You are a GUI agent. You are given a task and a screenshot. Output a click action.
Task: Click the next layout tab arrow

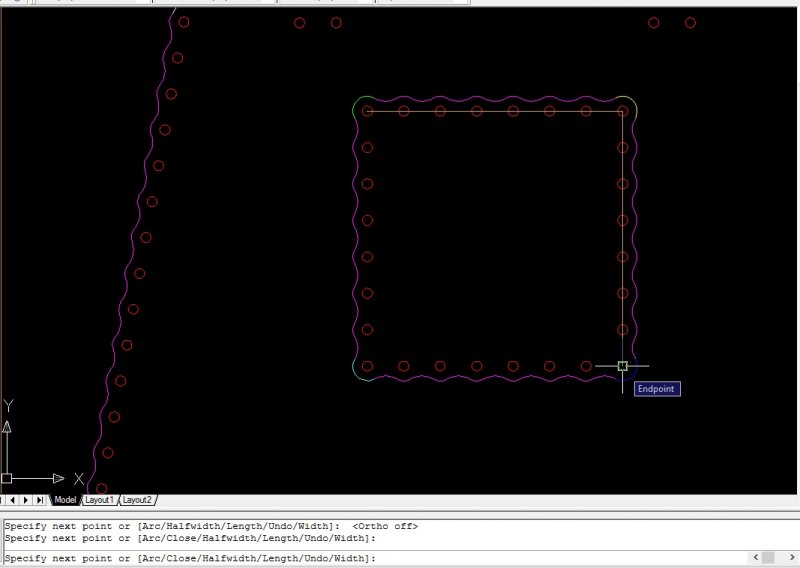[26, 500]
